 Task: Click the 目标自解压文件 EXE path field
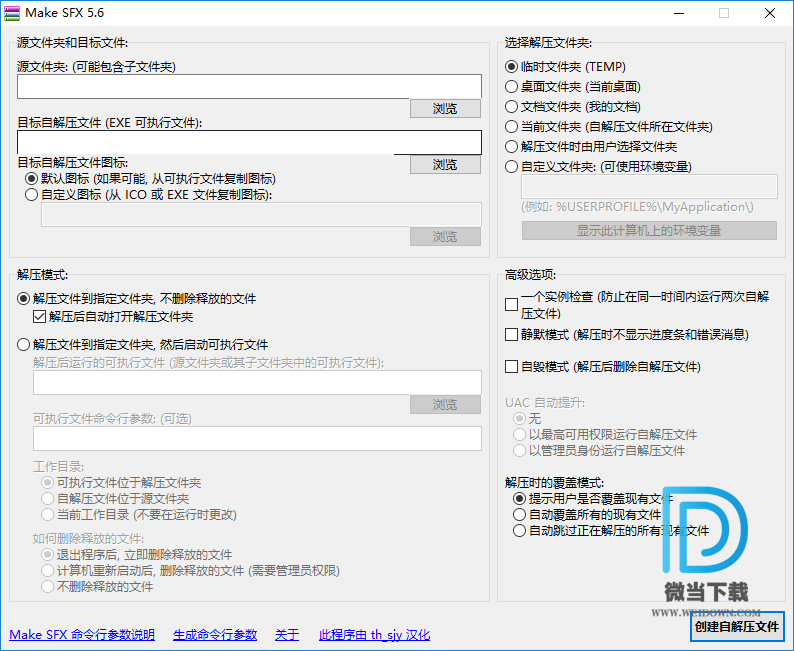(249, 142)
